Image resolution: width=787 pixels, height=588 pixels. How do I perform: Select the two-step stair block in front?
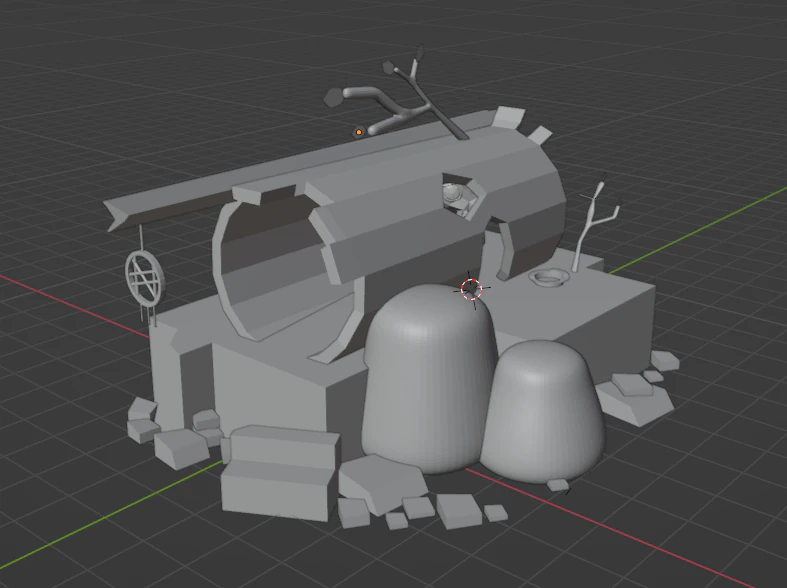[x=281, y=472]
